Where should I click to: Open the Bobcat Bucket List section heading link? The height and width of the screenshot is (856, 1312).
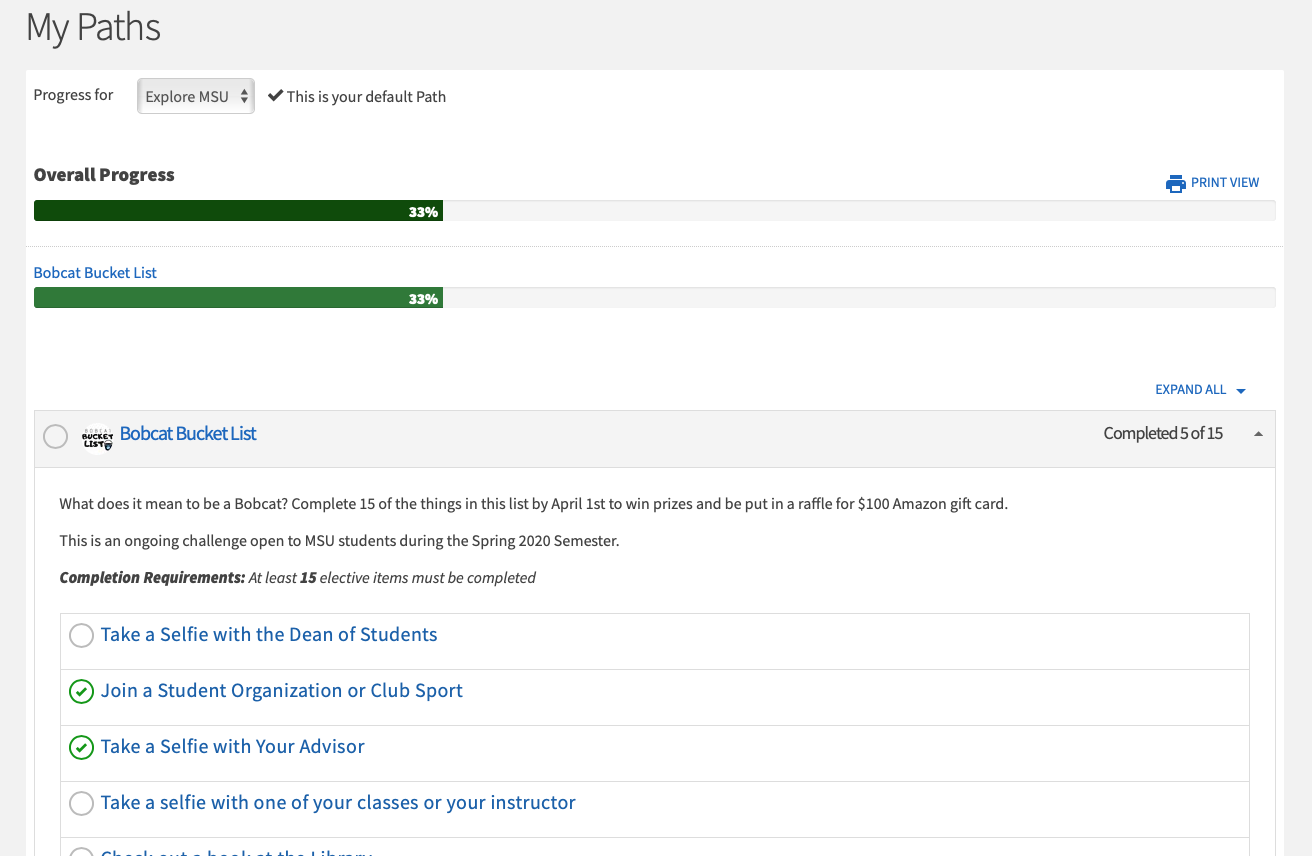188,433
